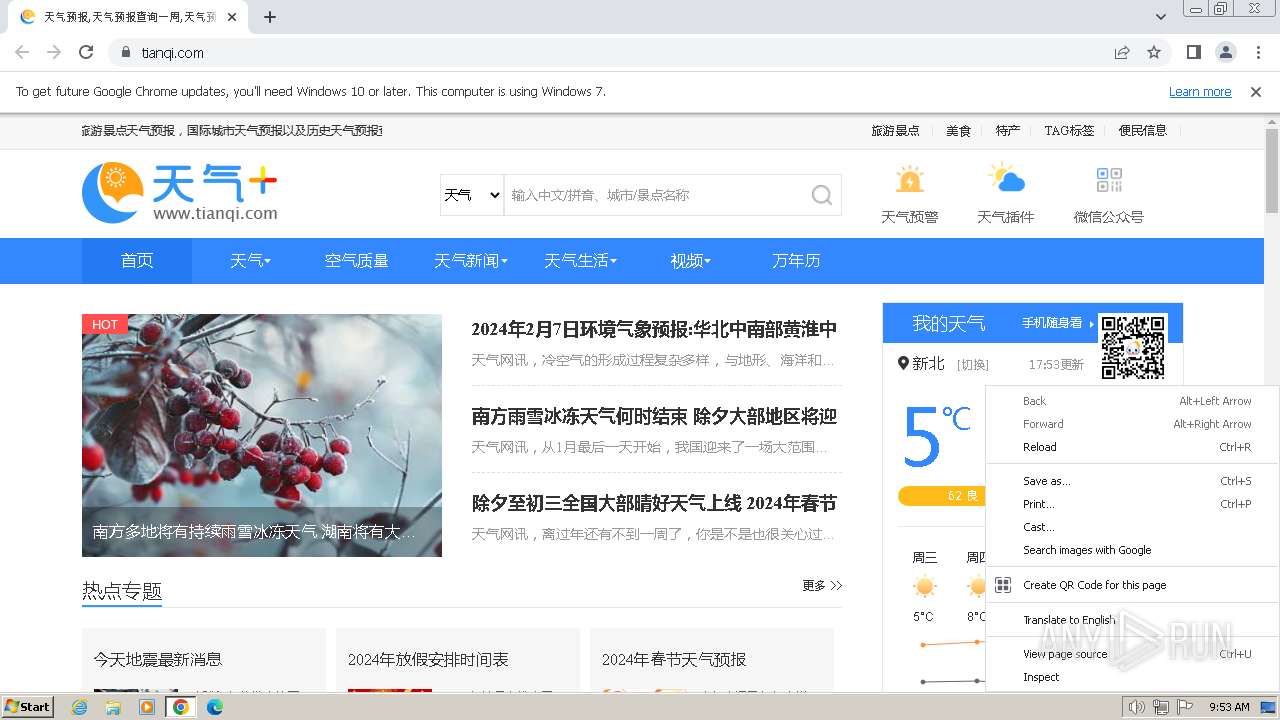Open headline 除夕至初三全国大部晴好天气
1280x720 pixels.
pos(654,503)
